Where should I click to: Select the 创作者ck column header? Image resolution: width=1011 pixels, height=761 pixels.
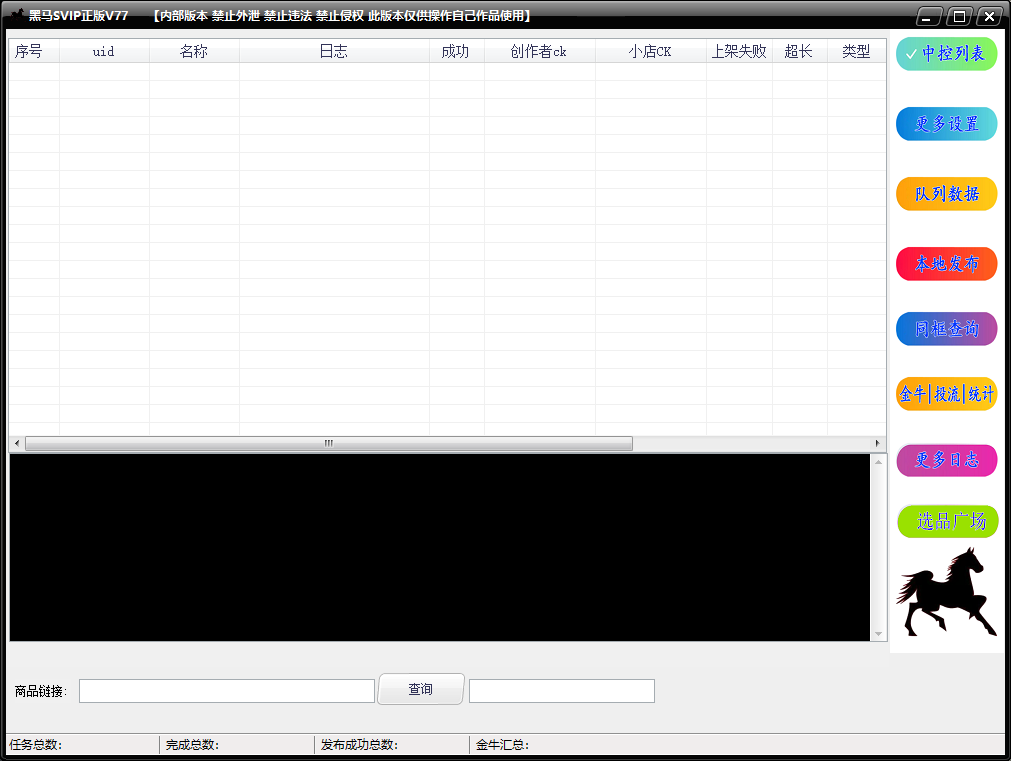point(540,51)
